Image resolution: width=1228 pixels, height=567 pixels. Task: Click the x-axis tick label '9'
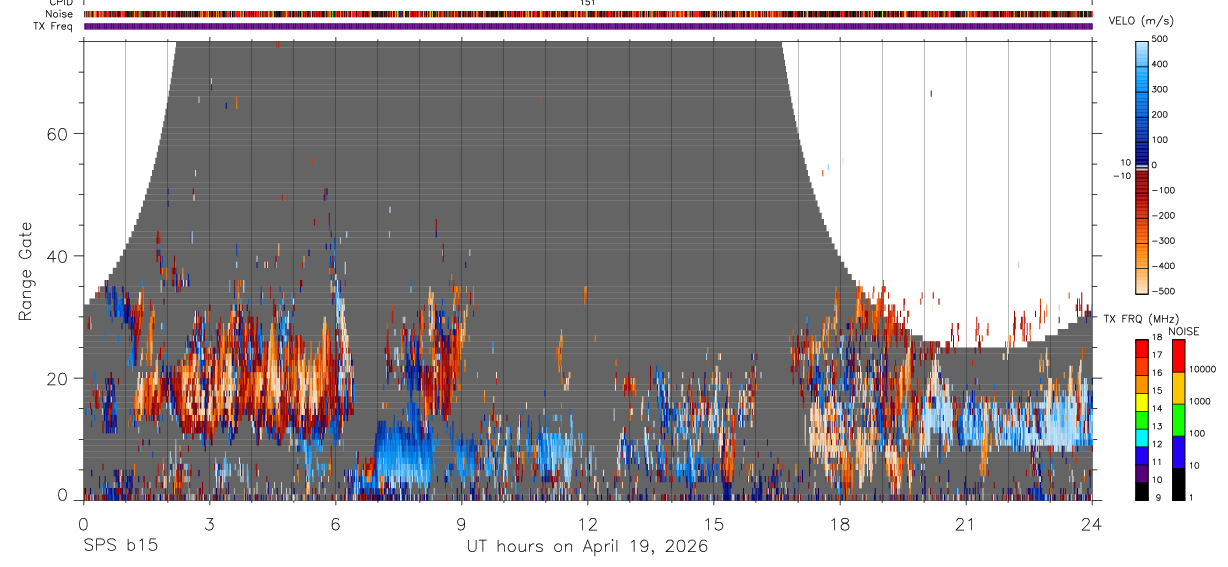click(x=462, y=523)
